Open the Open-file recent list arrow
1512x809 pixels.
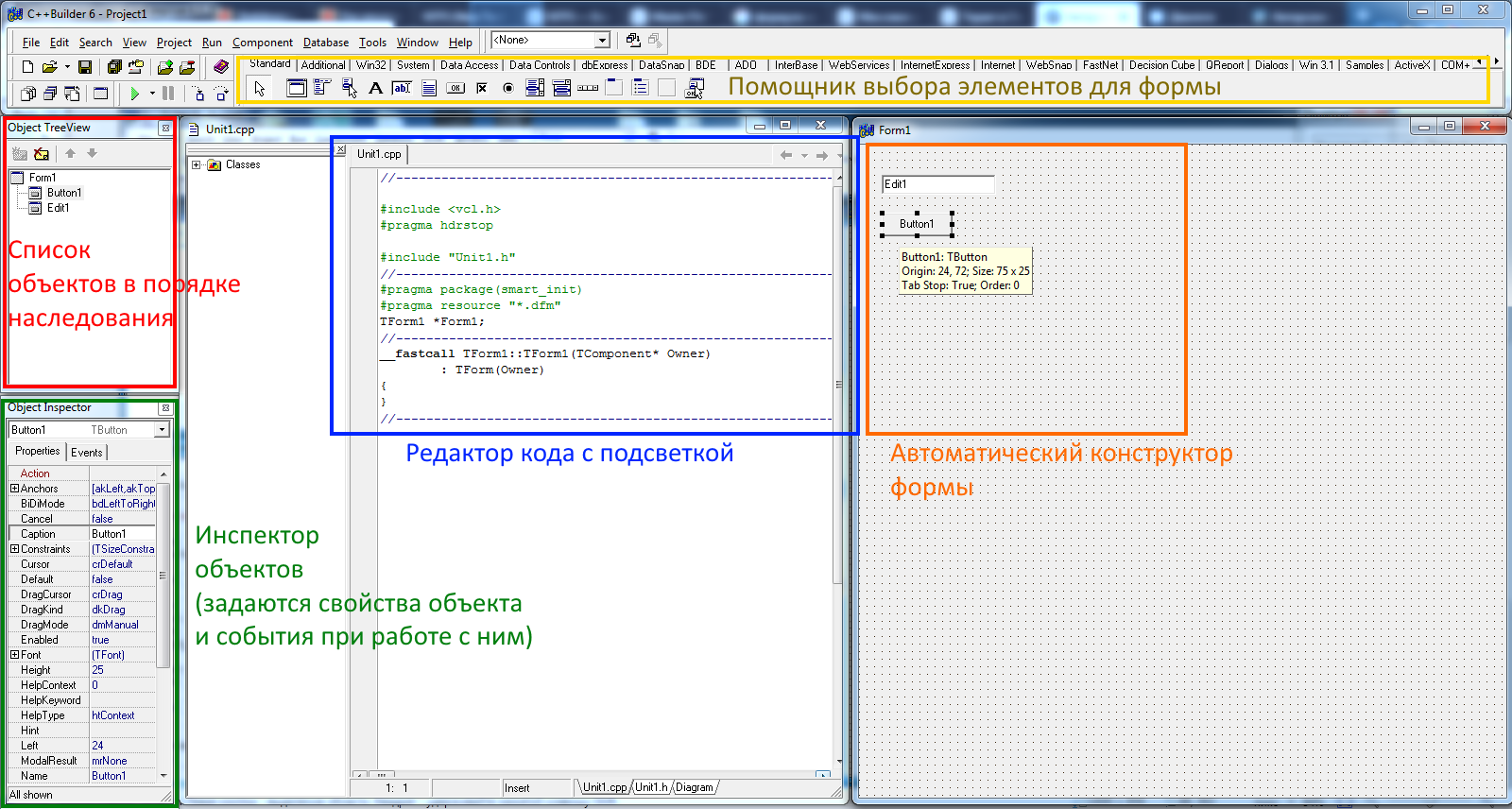pos(67,67)
